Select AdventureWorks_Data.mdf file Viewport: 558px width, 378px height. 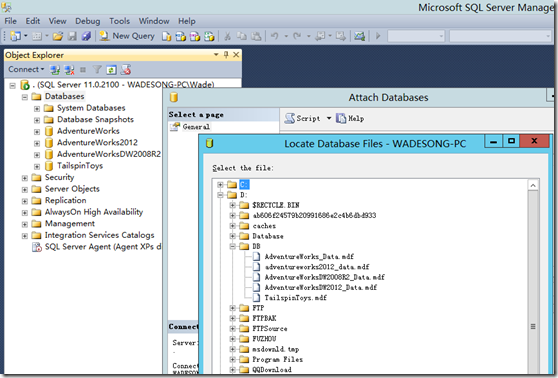click(x=309, y=257)
